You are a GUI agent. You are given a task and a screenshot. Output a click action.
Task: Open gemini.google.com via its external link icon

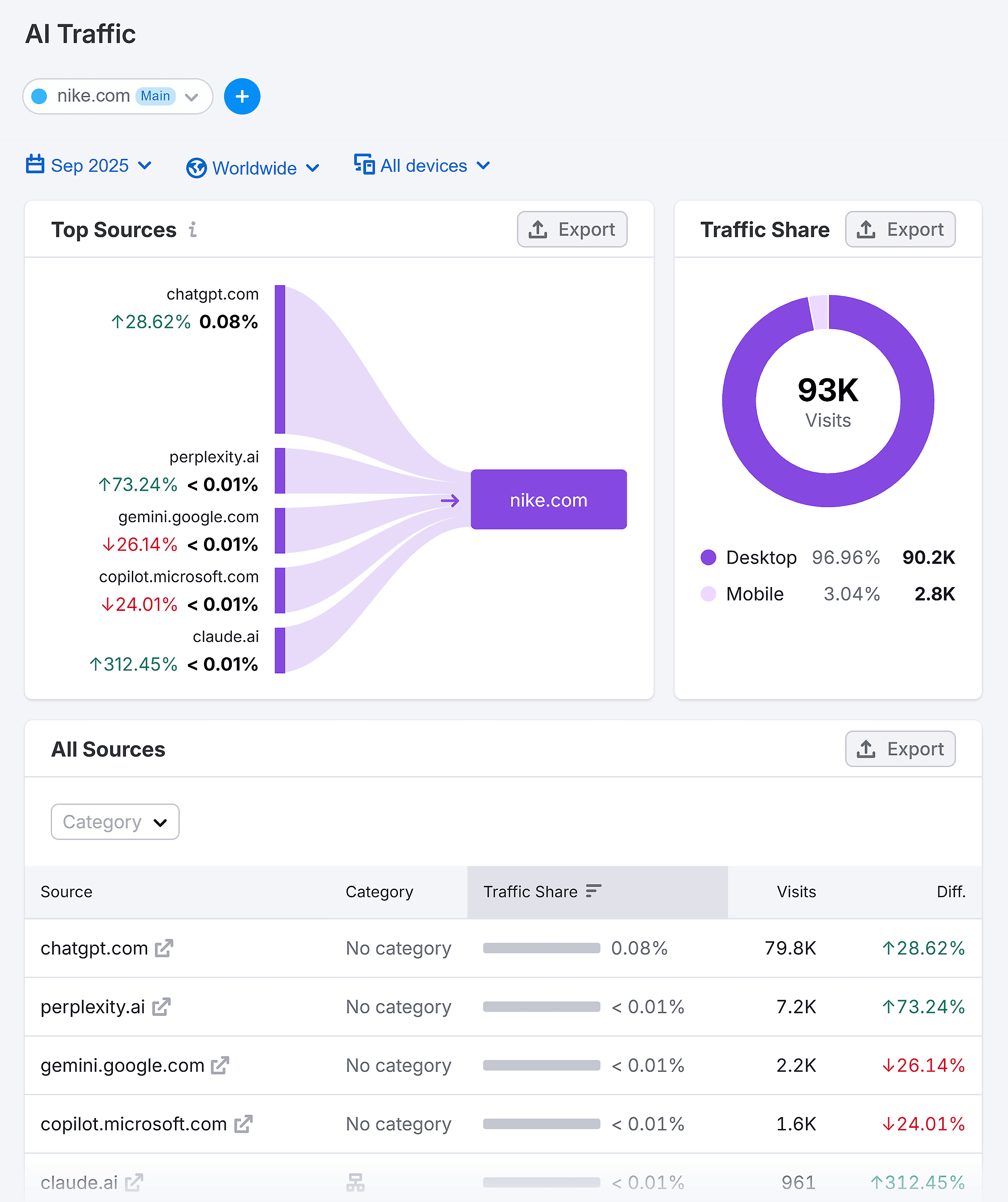pos(221,1065)
